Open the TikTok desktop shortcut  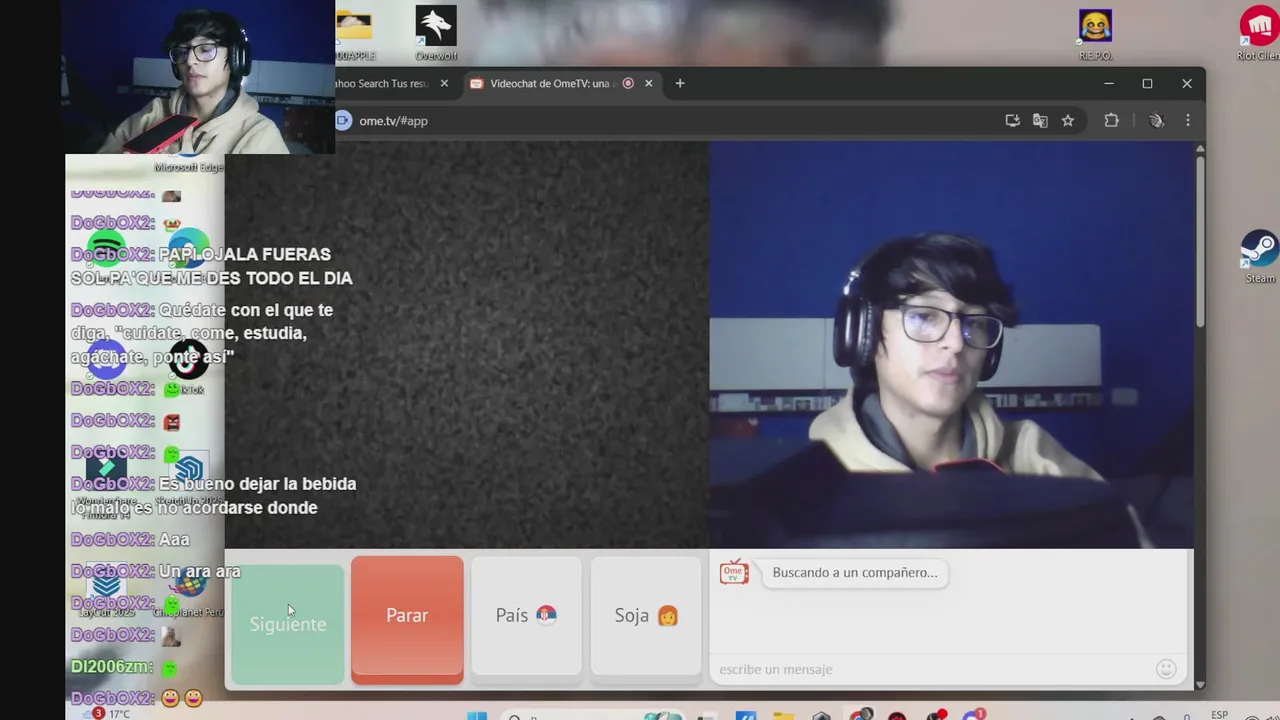coord(189,365)
